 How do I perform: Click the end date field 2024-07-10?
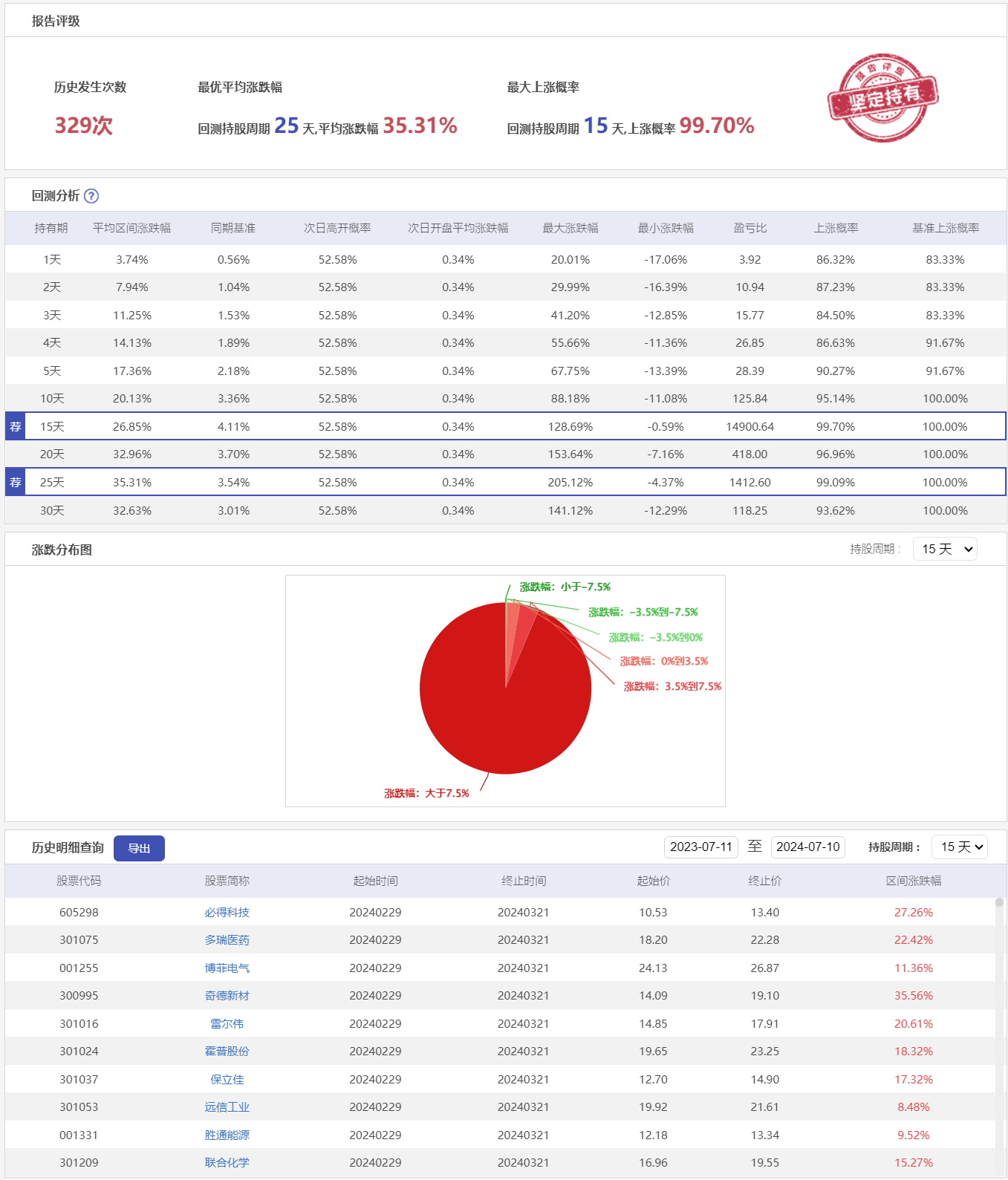[807, 847]
